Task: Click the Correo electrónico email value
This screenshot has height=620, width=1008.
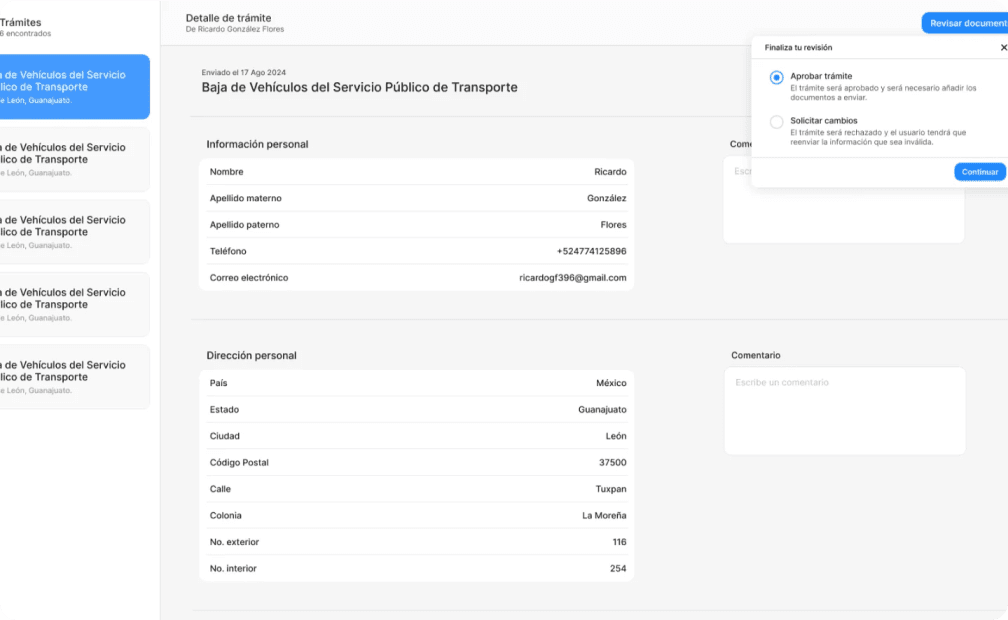Action: [572, 278]
